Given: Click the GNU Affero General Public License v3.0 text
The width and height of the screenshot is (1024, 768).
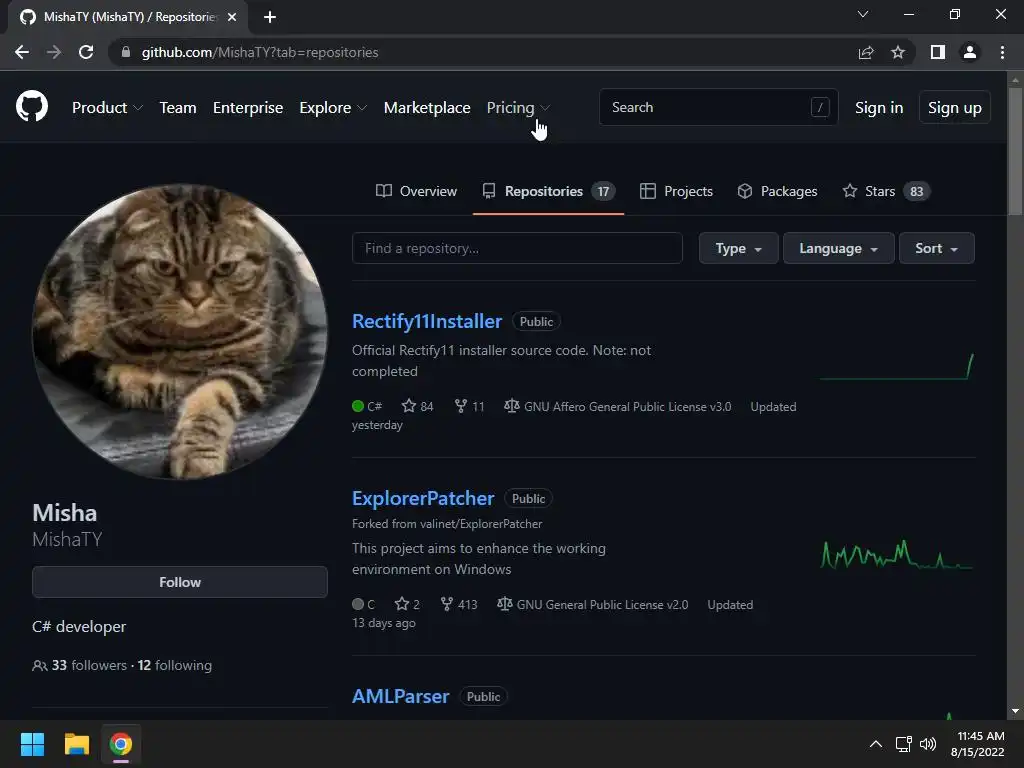Looking at the screenshot, I should click(x=628, y=407).
